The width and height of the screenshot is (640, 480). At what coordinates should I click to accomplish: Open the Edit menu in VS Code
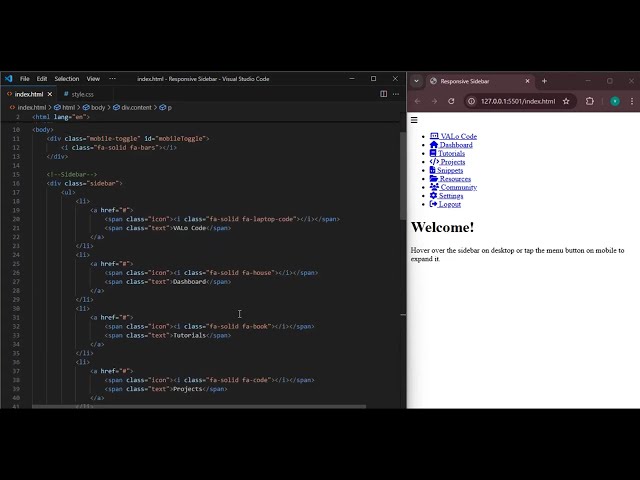[42, 79]
